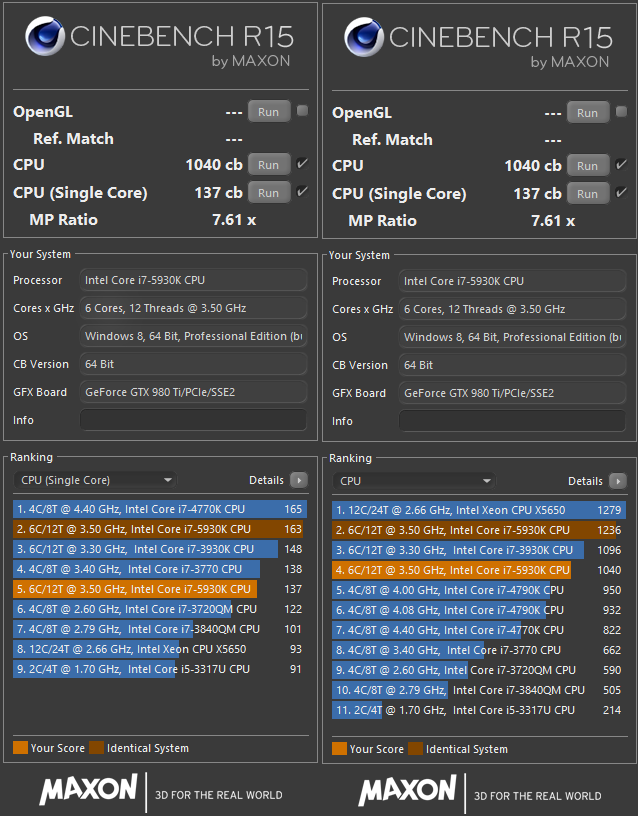Toggle CPU Single Core checkbox in left window
Screen dimensions: 638x816
pyautogui.click(x=302, y=192)
